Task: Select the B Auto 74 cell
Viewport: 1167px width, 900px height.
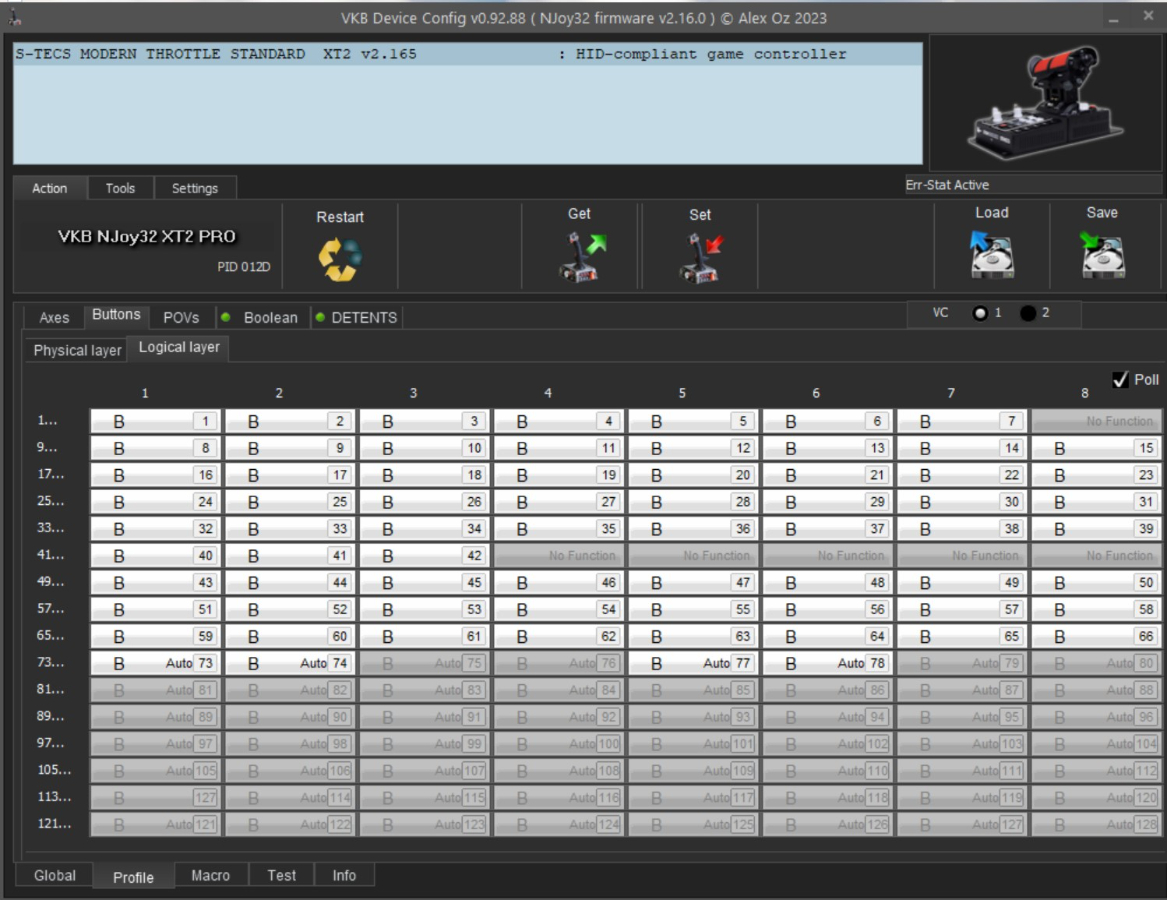Action: [290, 663]
